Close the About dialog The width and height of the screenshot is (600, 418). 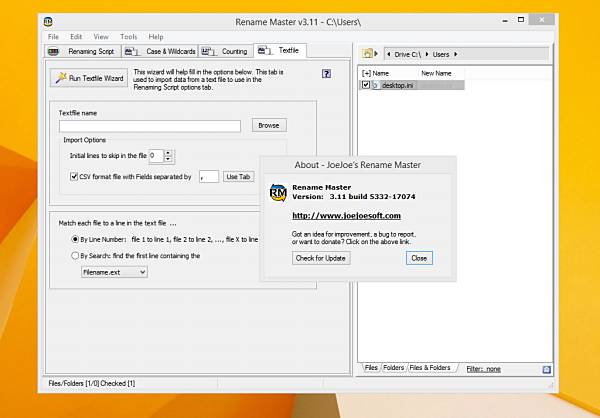(x=419, y=258)
